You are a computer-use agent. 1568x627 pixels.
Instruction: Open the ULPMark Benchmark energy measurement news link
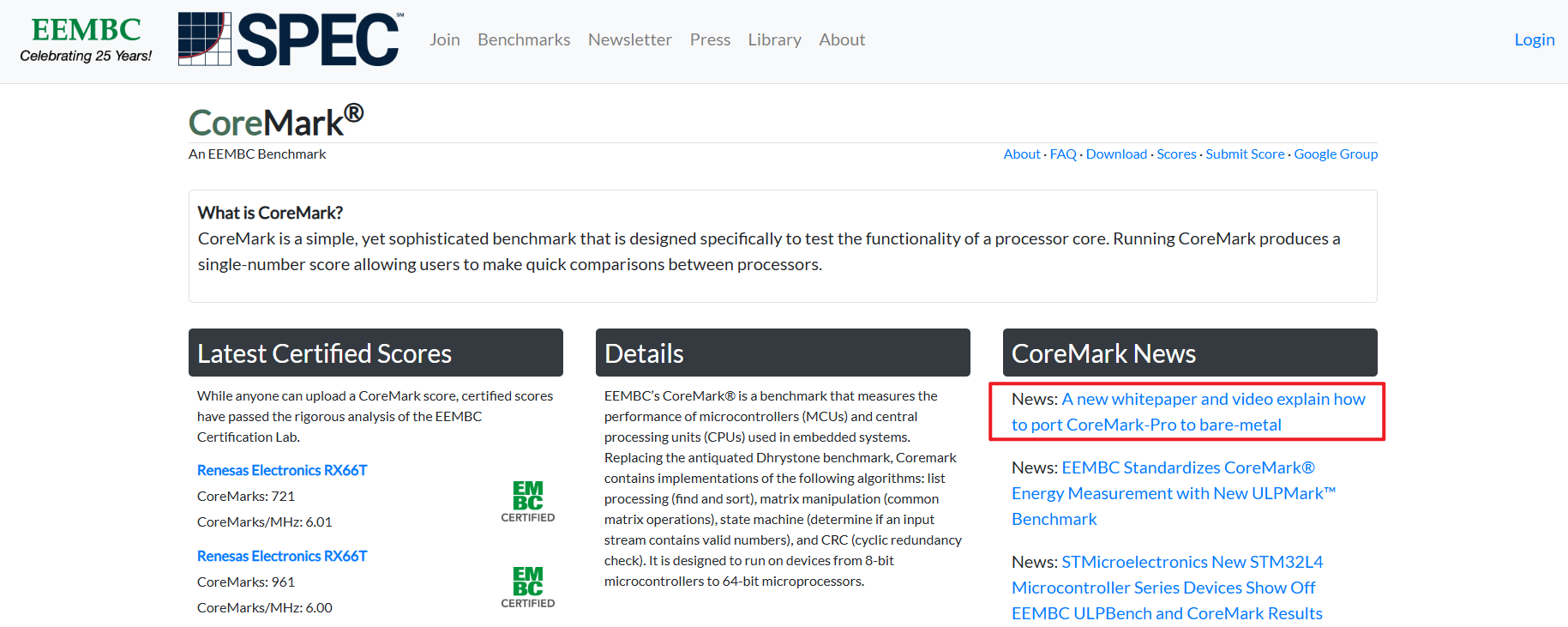1174,493
